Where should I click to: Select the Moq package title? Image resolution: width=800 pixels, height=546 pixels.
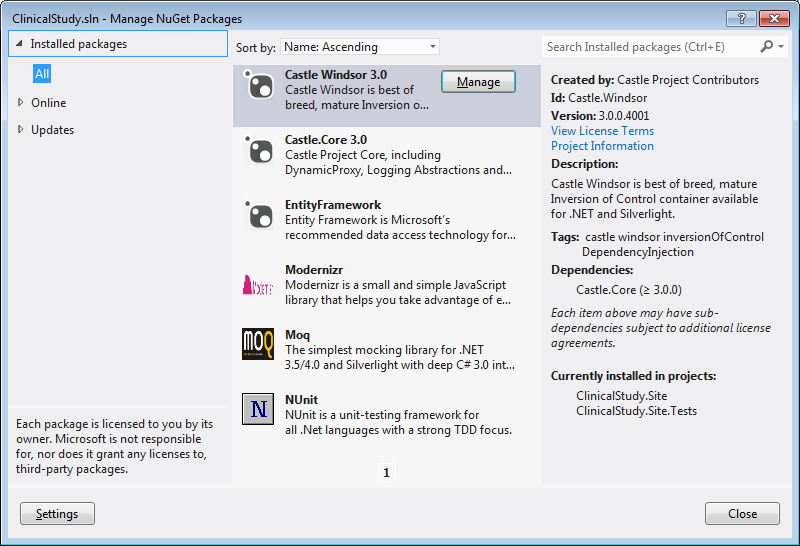pos(297,335)
